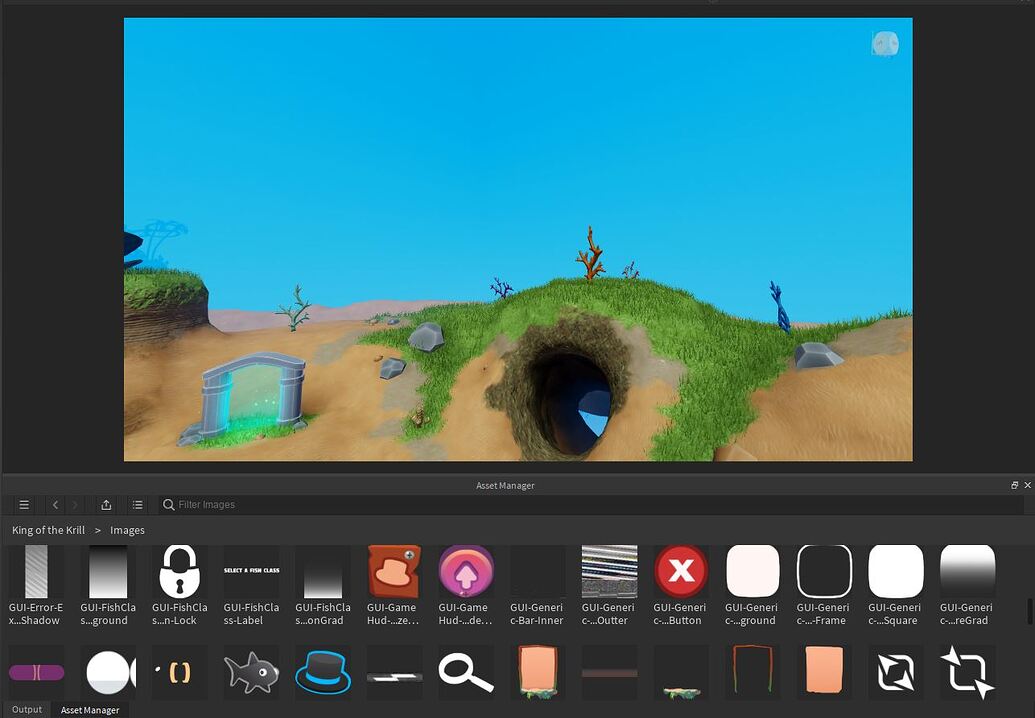Open the Asset Manager hamburger menu

pos(23,504)
